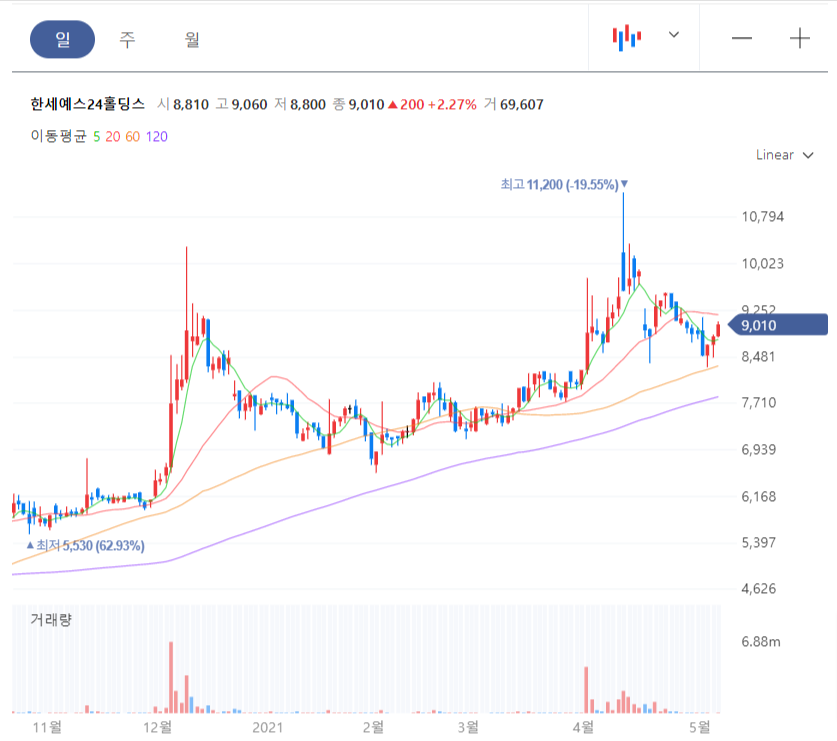Click the opening price 8,810
This screenshot has height=741, width=837.
(x=191, y=105)
